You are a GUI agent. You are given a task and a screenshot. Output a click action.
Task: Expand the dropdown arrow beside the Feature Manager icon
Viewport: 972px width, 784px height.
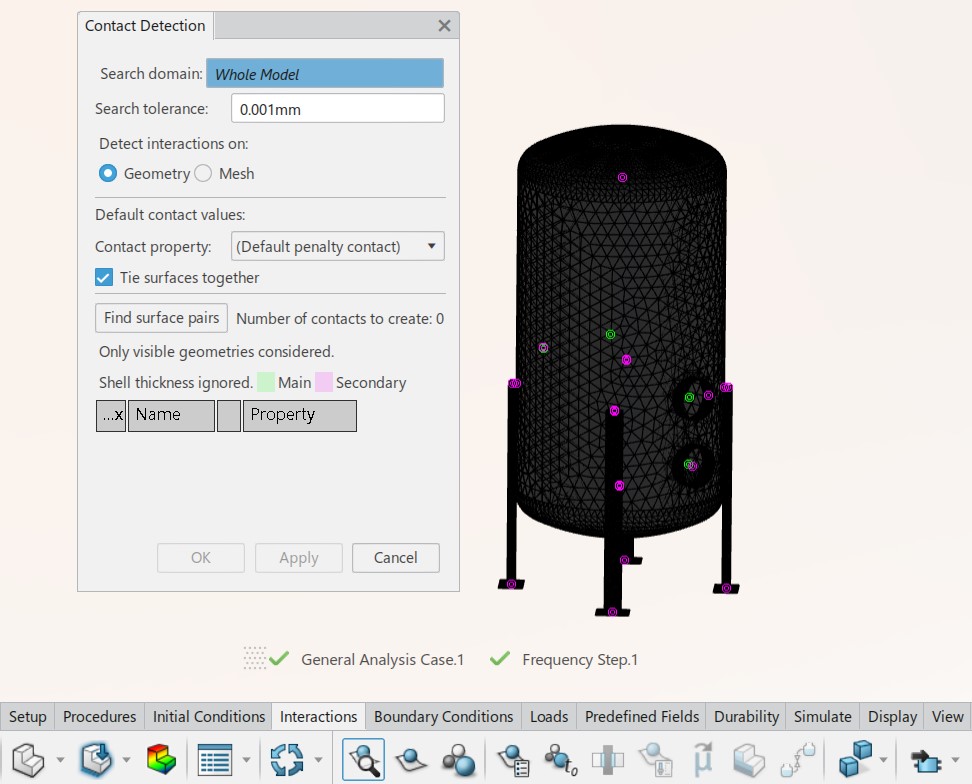(246, 760)
